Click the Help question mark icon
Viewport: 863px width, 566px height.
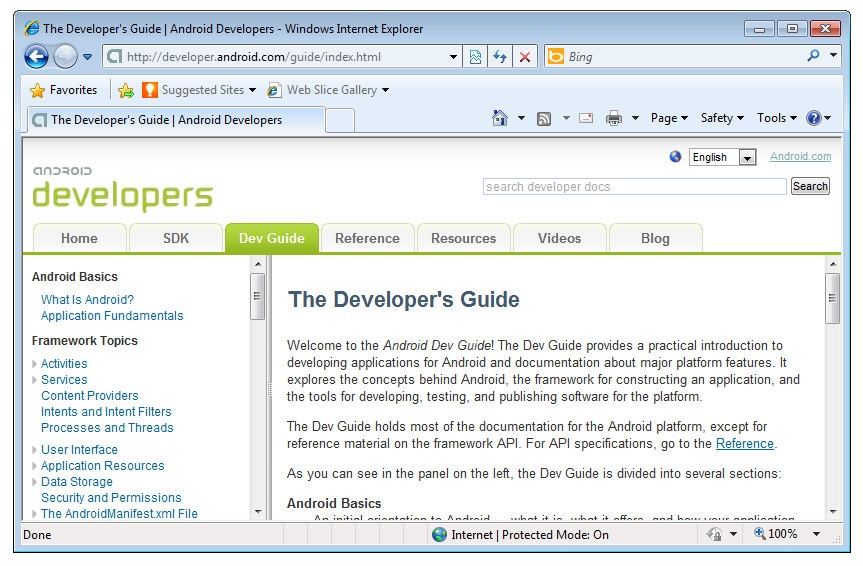(x=814, y=118)
